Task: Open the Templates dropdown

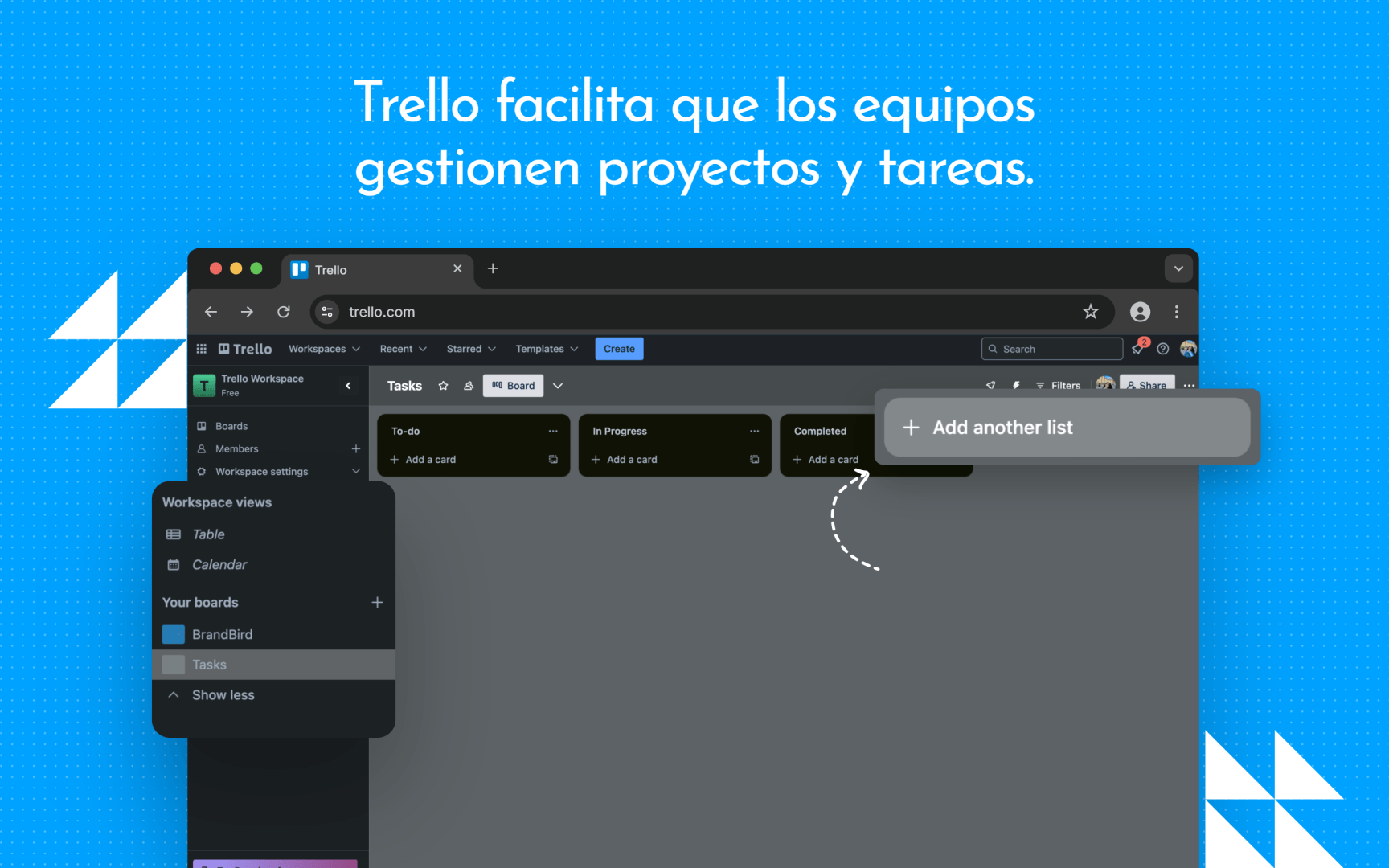Action: tap(547, 349)
